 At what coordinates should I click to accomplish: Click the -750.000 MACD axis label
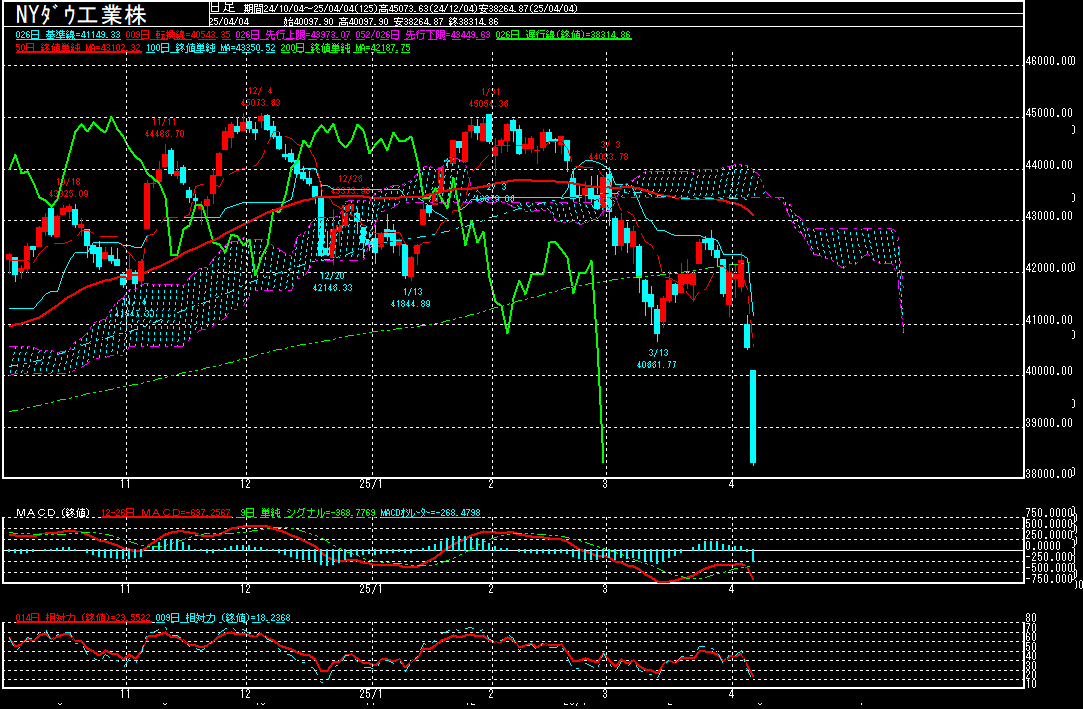(x=1049, y=579)
